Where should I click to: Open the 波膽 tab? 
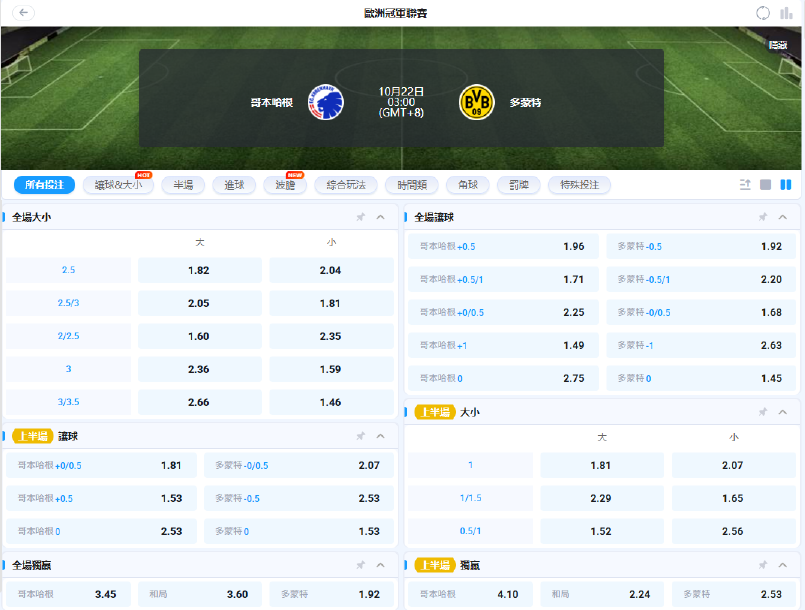pyautogui.click(x=285, y=185)
